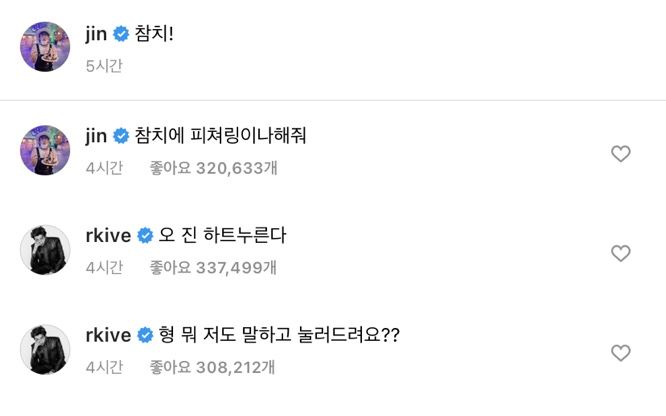
Task: Open the jin username in the '참치!' caption
Action: (97, 35)
